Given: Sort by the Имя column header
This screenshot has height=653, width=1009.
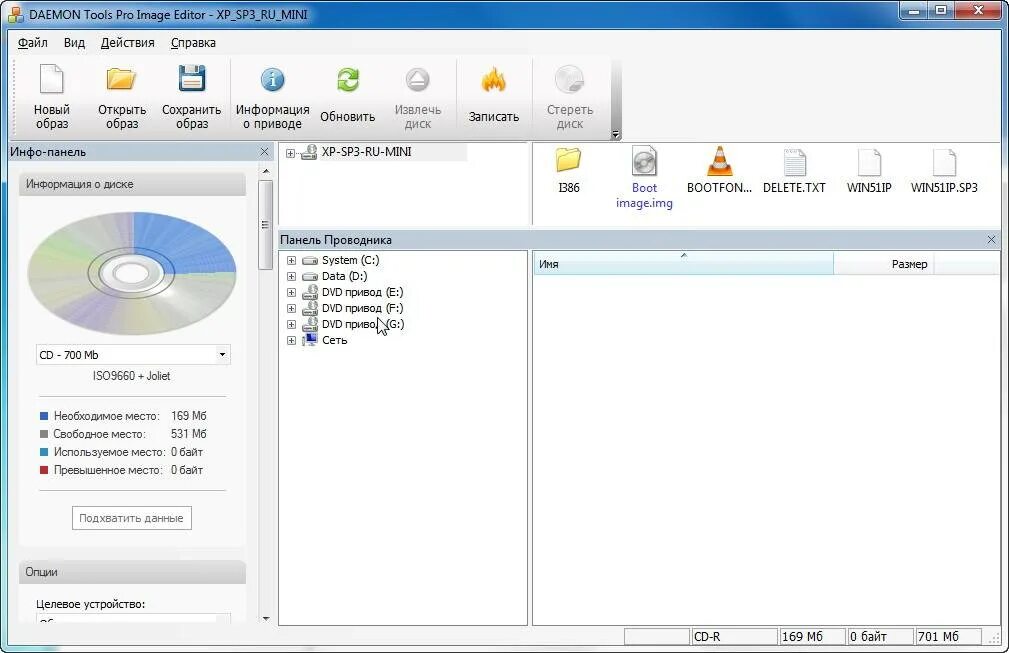Looking at the screenshot, I should tap(683, 264).
